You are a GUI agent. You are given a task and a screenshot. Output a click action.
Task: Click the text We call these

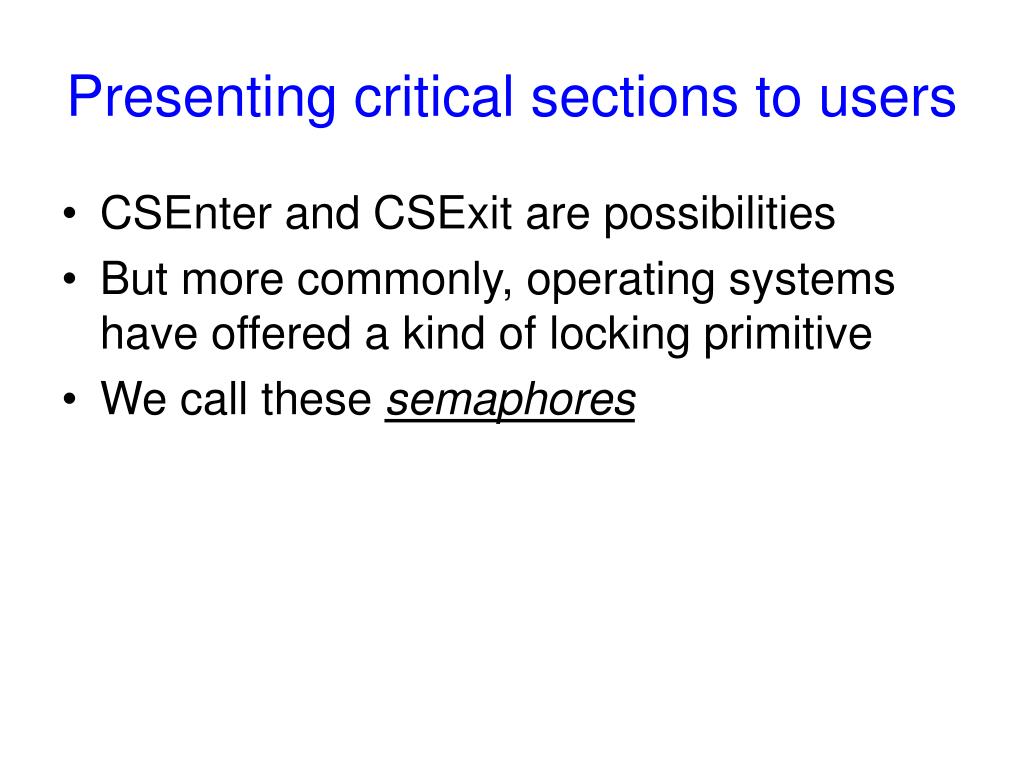pos(236,399)
